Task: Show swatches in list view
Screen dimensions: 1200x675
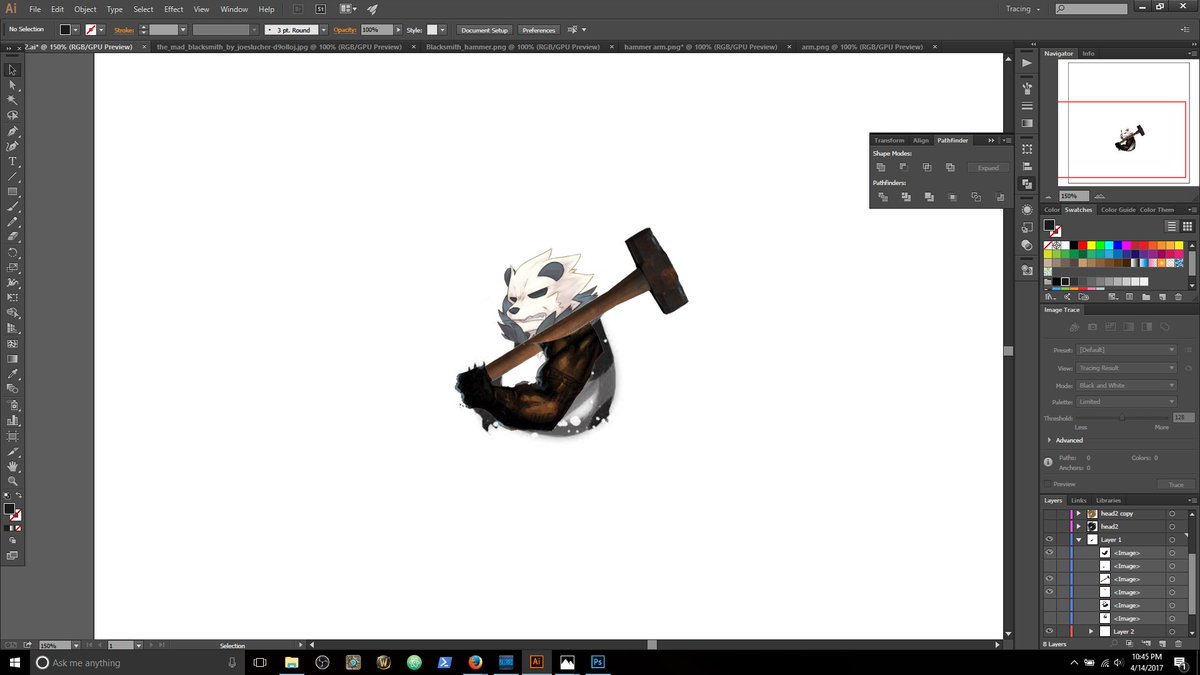Action: [x=1172, y=227]
